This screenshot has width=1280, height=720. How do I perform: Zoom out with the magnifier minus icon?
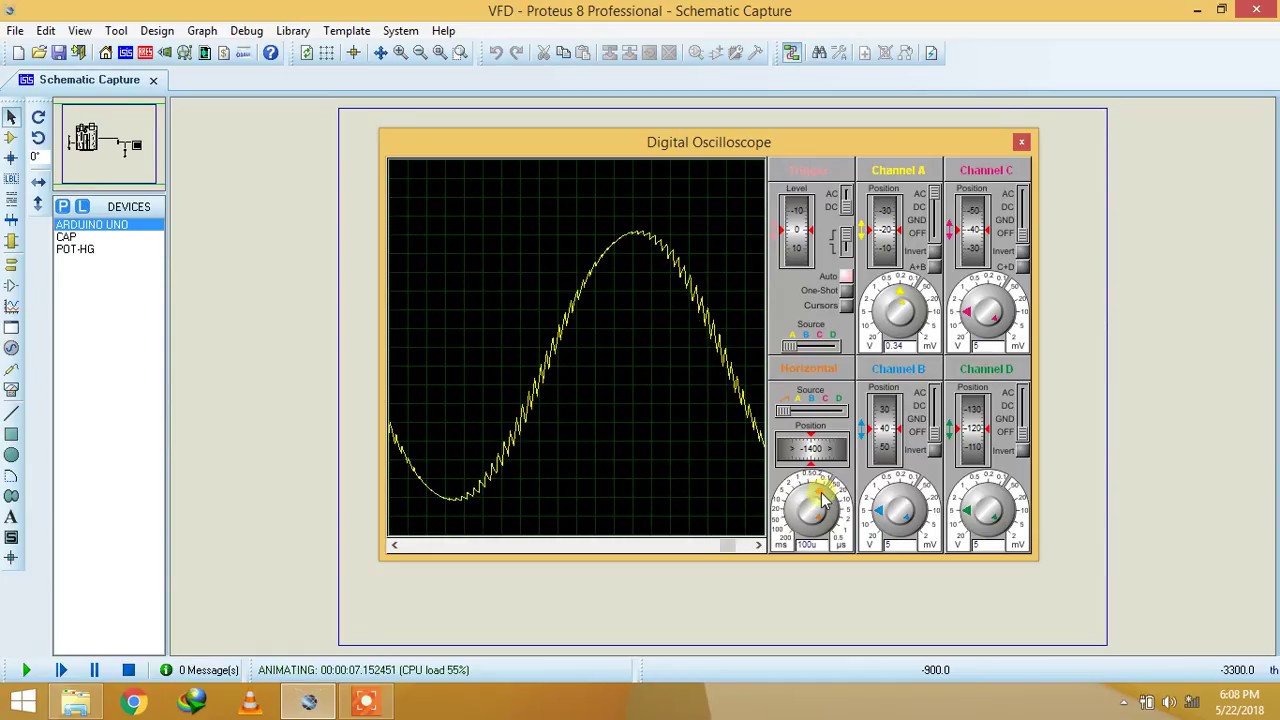420,53
